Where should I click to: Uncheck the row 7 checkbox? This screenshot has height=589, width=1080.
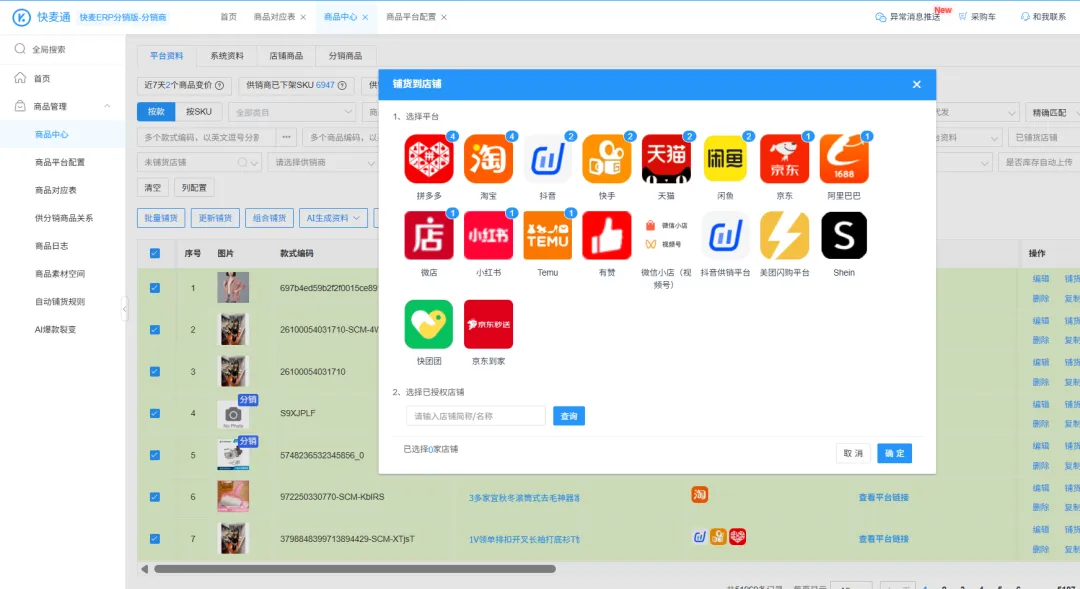coord(155,539)
